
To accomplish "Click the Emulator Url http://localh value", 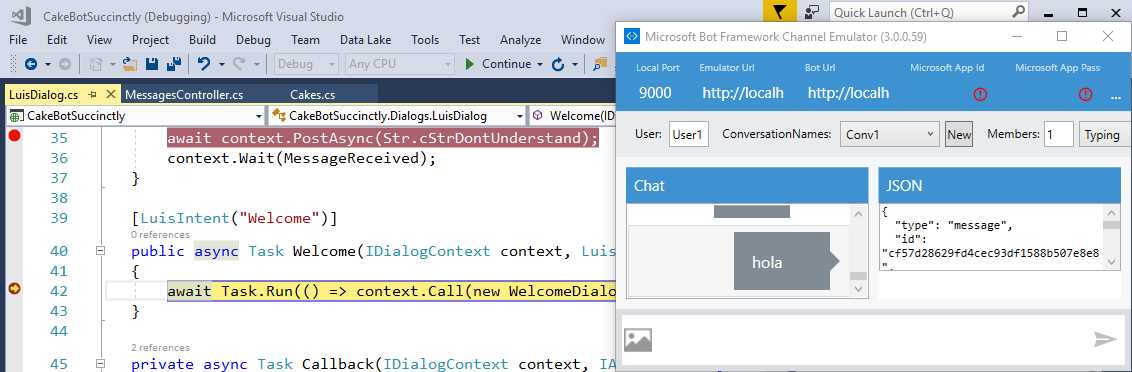I will 743,93.
